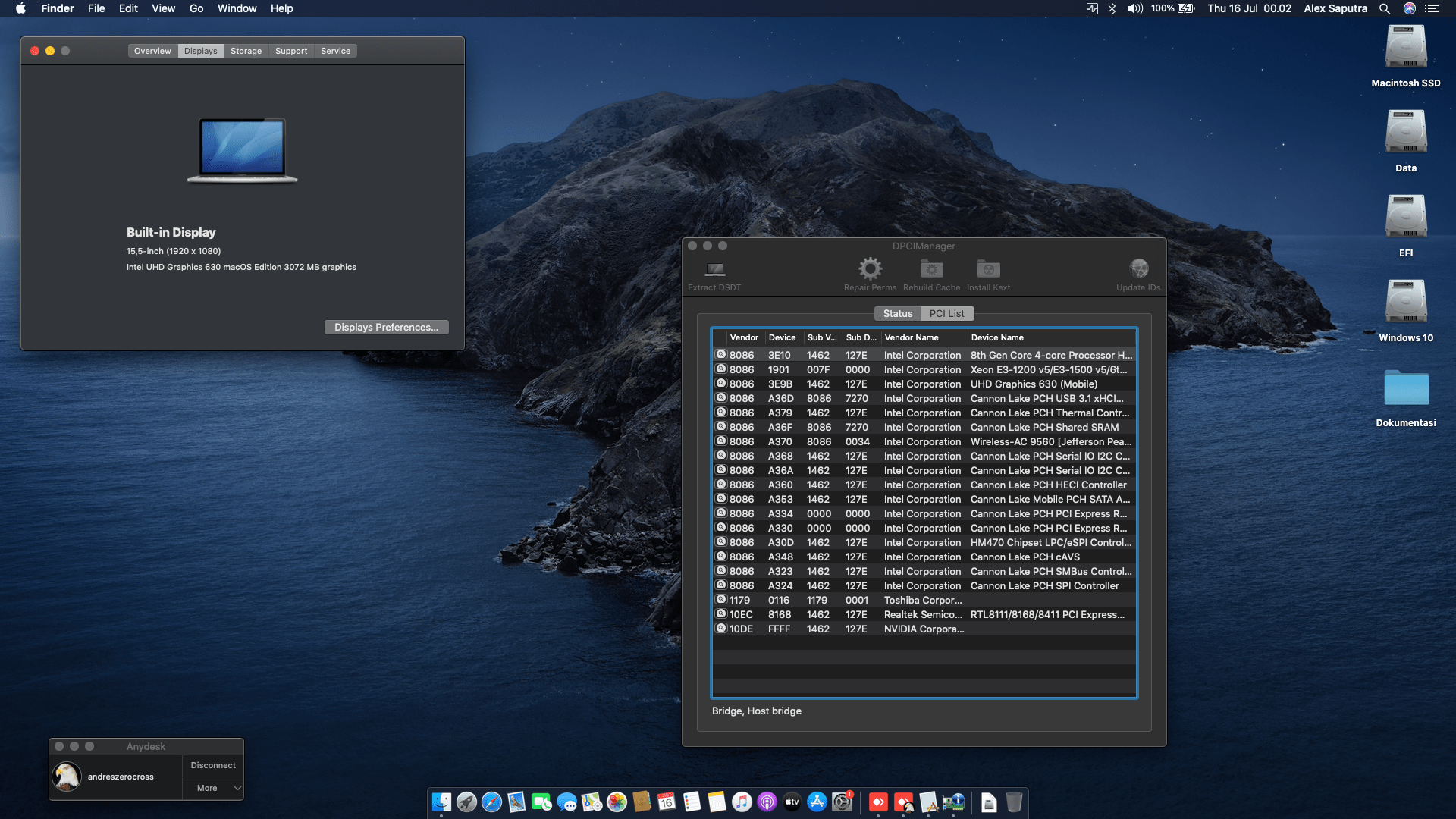The height and width of the screenshot is (819, 1456).
Task: Expand the More options in AnyDesk
Action: (x=212, y=788)
